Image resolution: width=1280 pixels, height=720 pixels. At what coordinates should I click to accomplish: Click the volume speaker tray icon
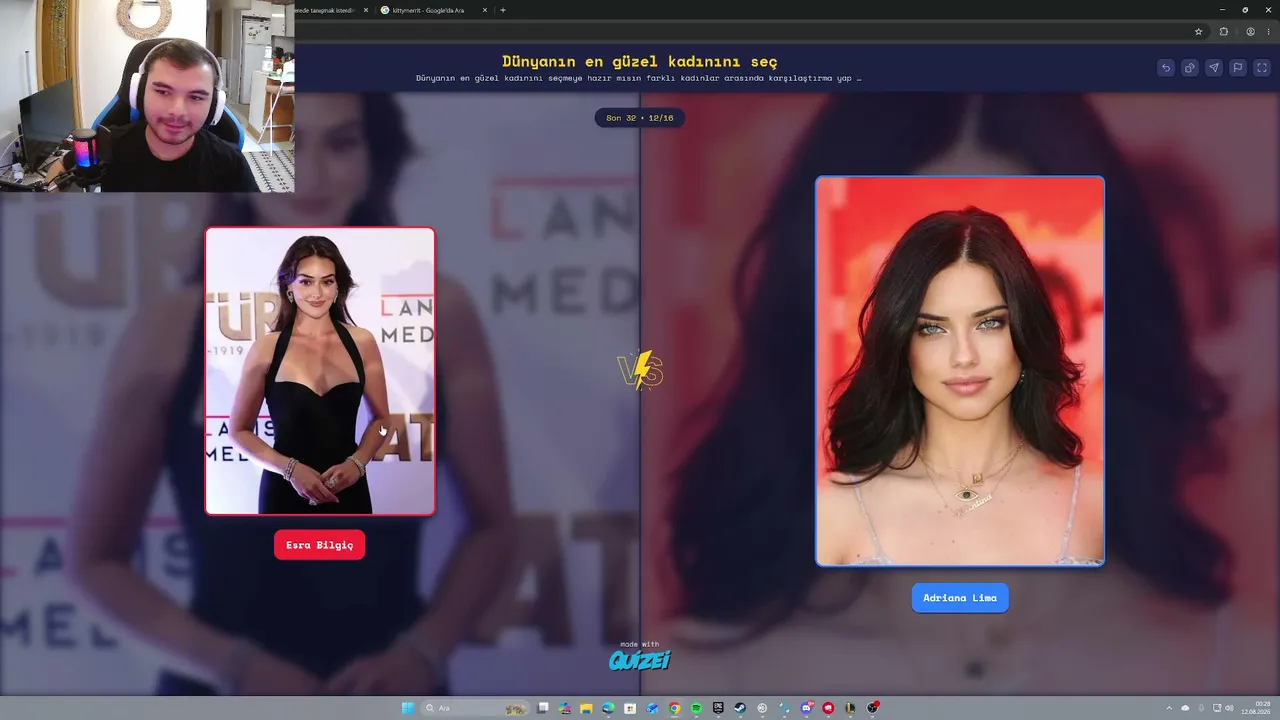pos(1229,708)
